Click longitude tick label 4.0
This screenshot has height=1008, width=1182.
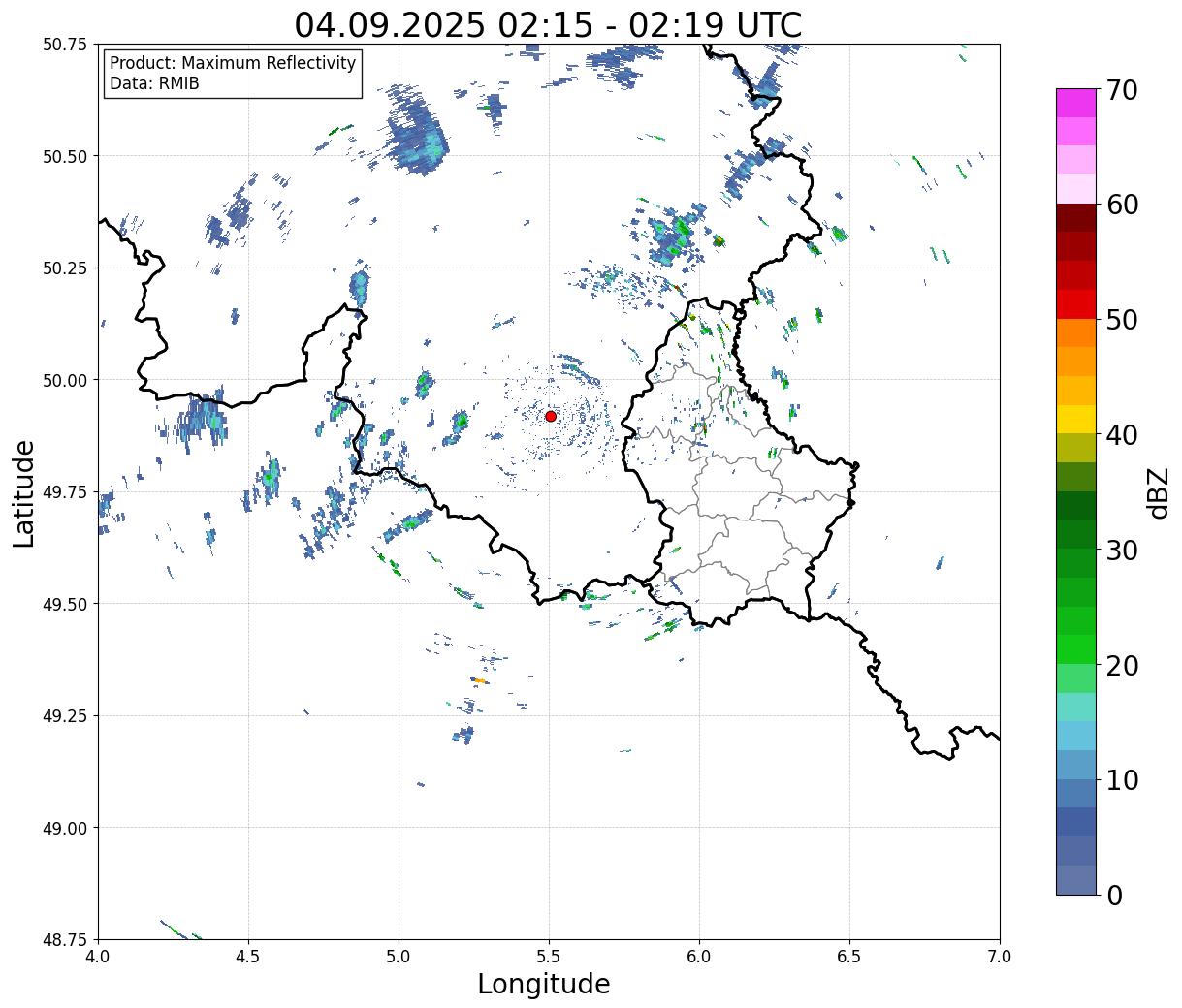(x=98, y=957)
